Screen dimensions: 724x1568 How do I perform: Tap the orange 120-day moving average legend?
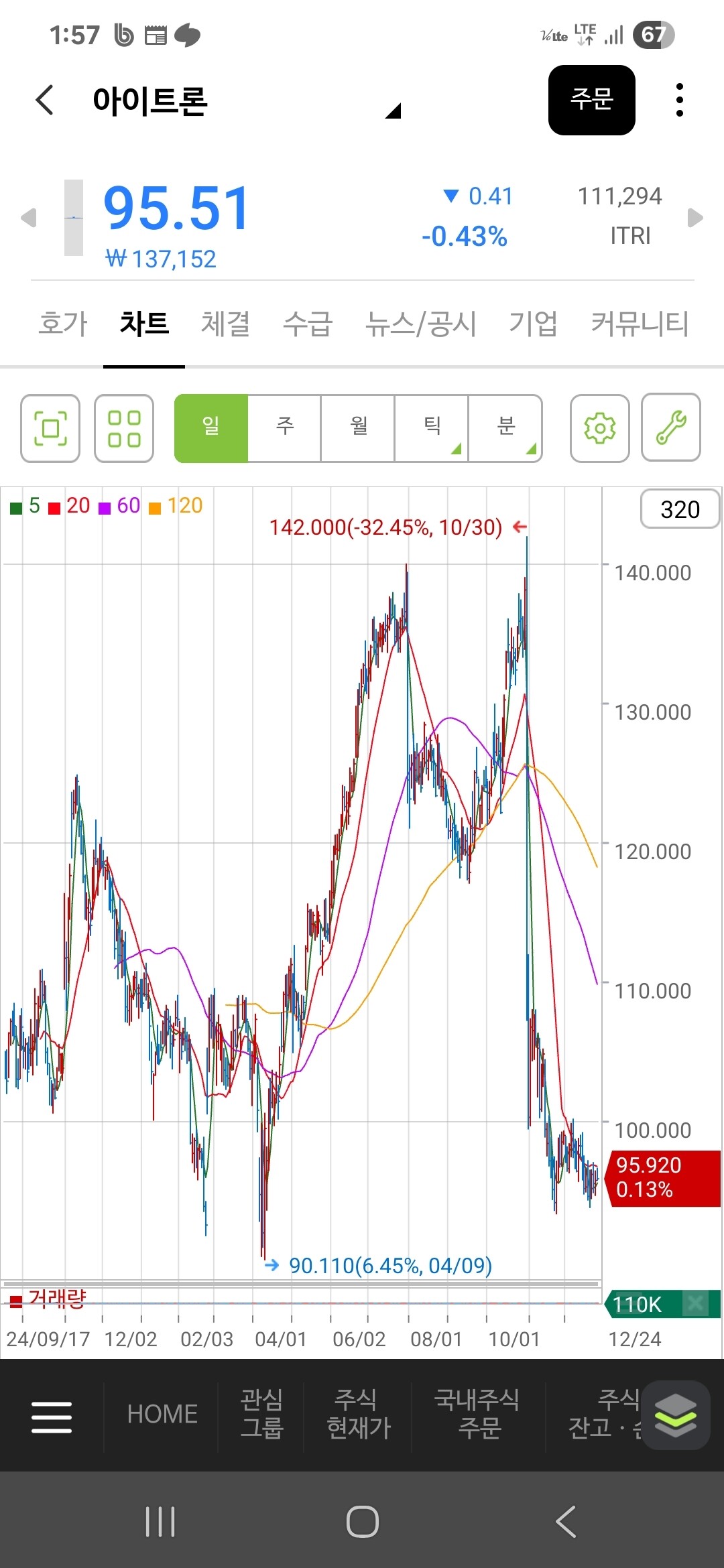[176, 506]
